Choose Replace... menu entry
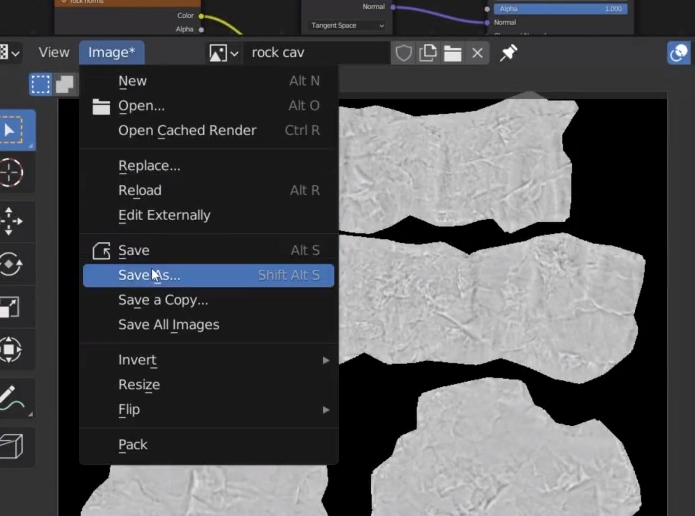 pyautogui.click(x=208, y=166)
